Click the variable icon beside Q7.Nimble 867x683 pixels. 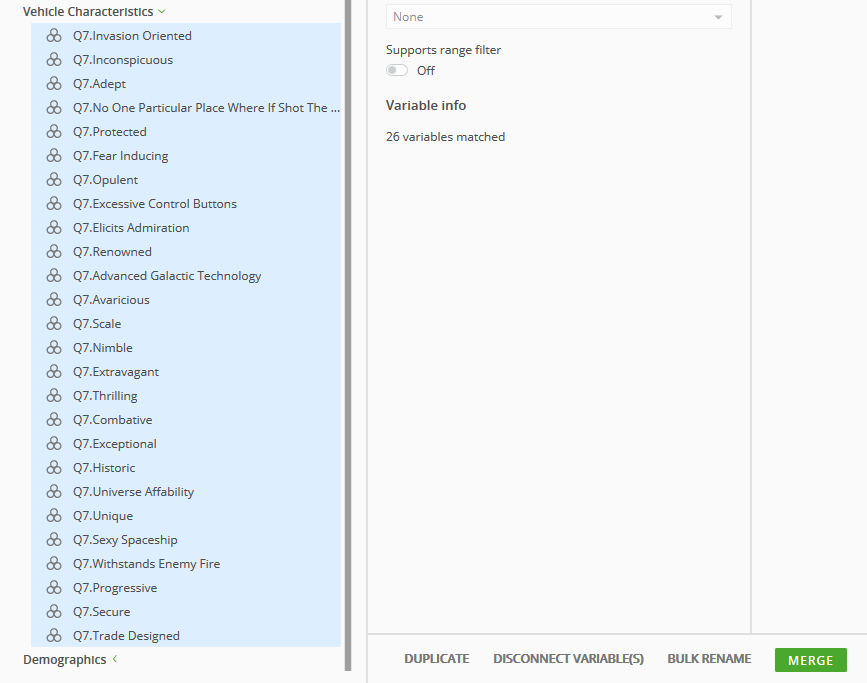(x=54, y=347)
